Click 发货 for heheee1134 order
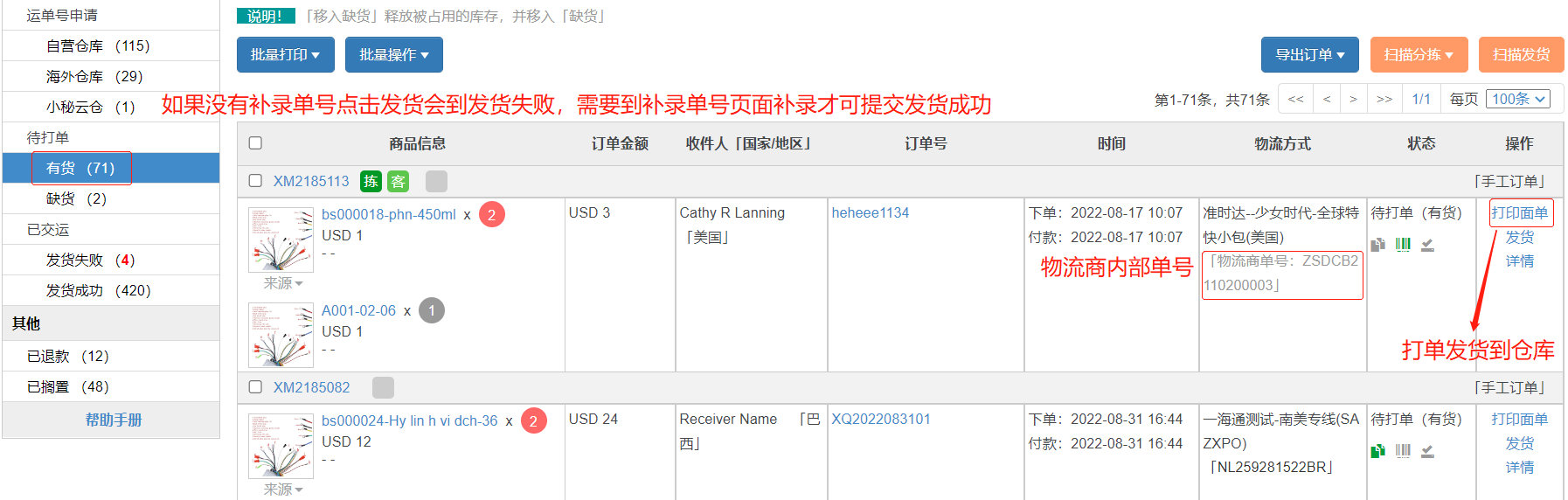 pos(1520,237)
